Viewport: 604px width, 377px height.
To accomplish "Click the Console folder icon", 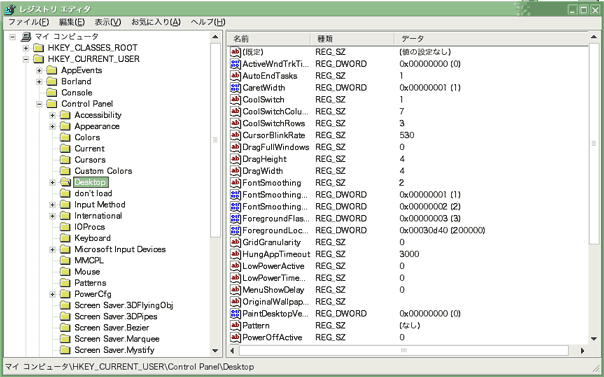I will click(x=52, y=93).
